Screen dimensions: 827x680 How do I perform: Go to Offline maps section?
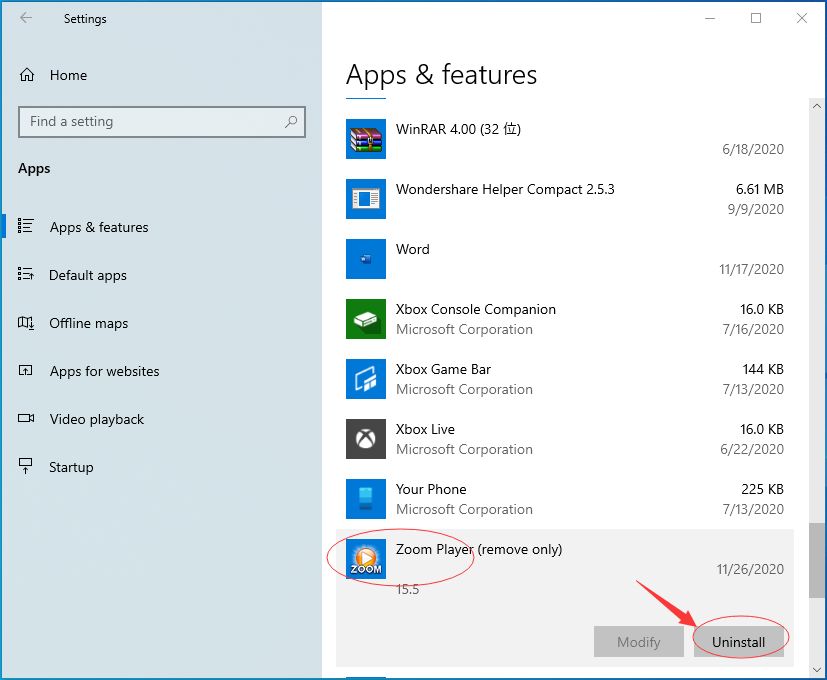[x=89, y=323]
